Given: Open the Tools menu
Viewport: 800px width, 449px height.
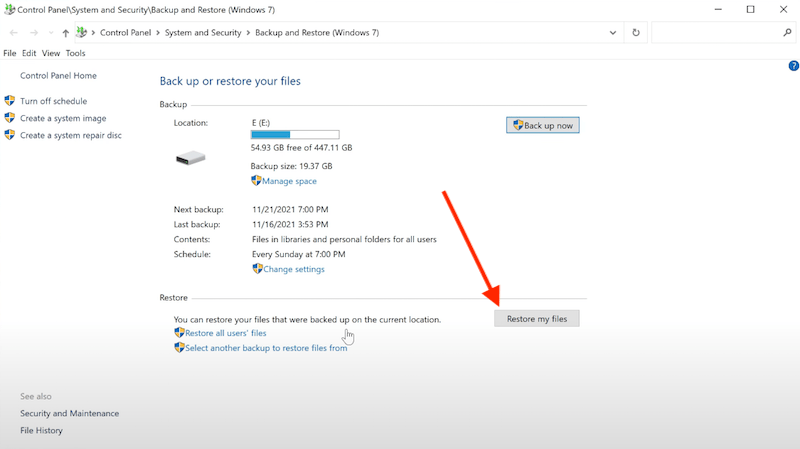Looking at the screenshot, I should pos(76,53).
